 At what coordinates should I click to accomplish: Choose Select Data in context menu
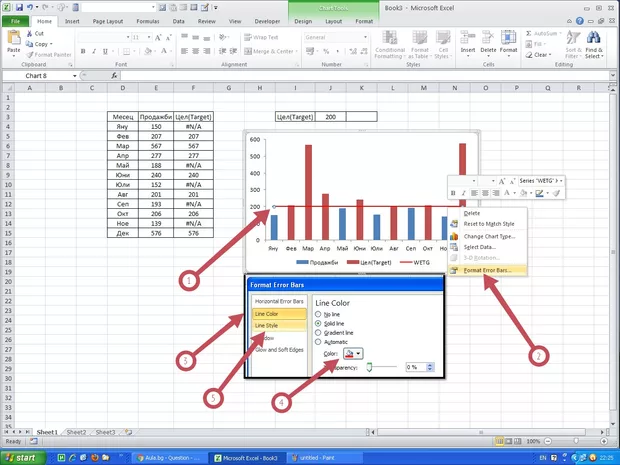pyautogui.click(x=480, y=247)
